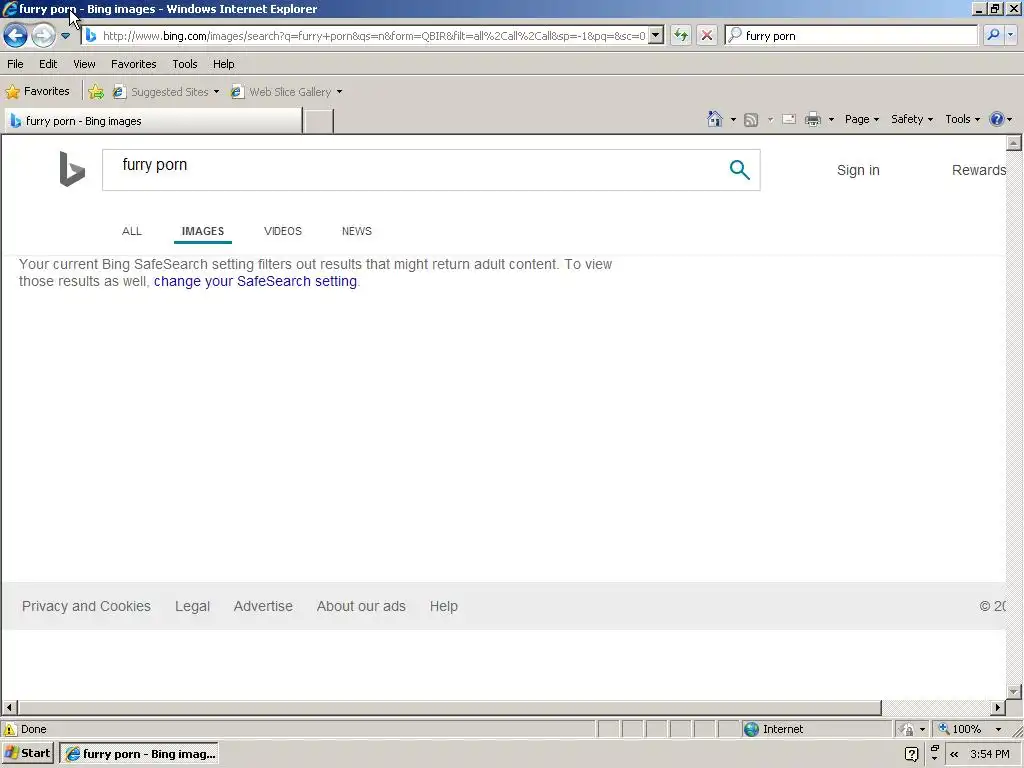This screenshot has width=1024, height=768.
Task: Click the address bar URL field
Action: (374, 36)
